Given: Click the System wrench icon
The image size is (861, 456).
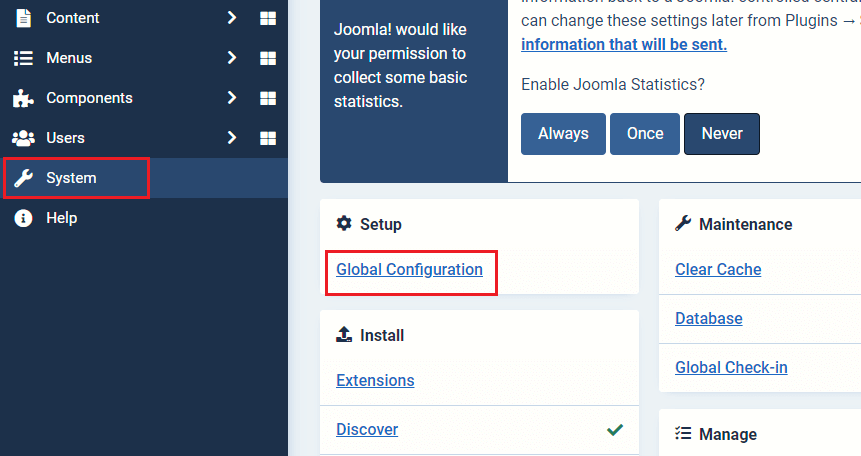Looking at the screenshot, I should [23, 178].
